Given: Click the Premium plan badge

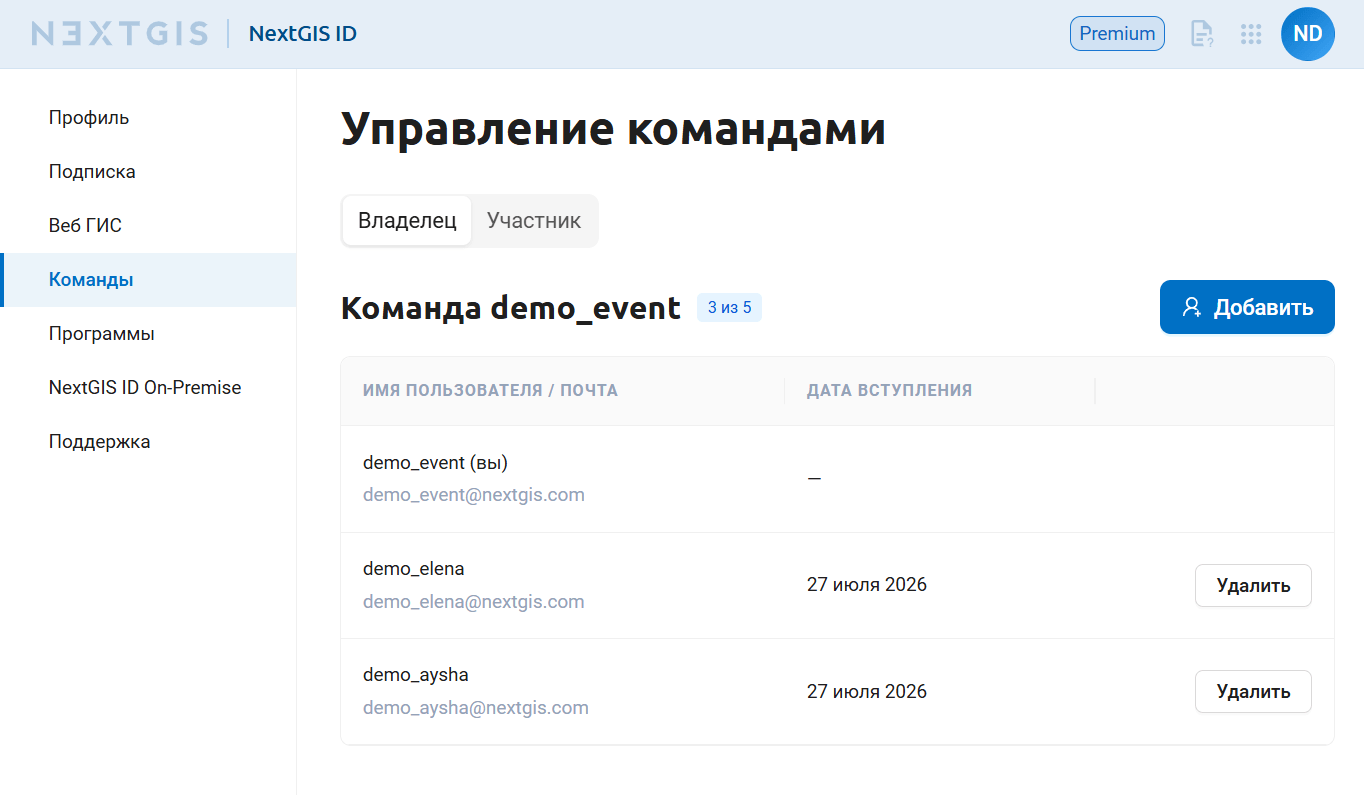Looking at the screenshot, I should click(x=1117, y=34).
